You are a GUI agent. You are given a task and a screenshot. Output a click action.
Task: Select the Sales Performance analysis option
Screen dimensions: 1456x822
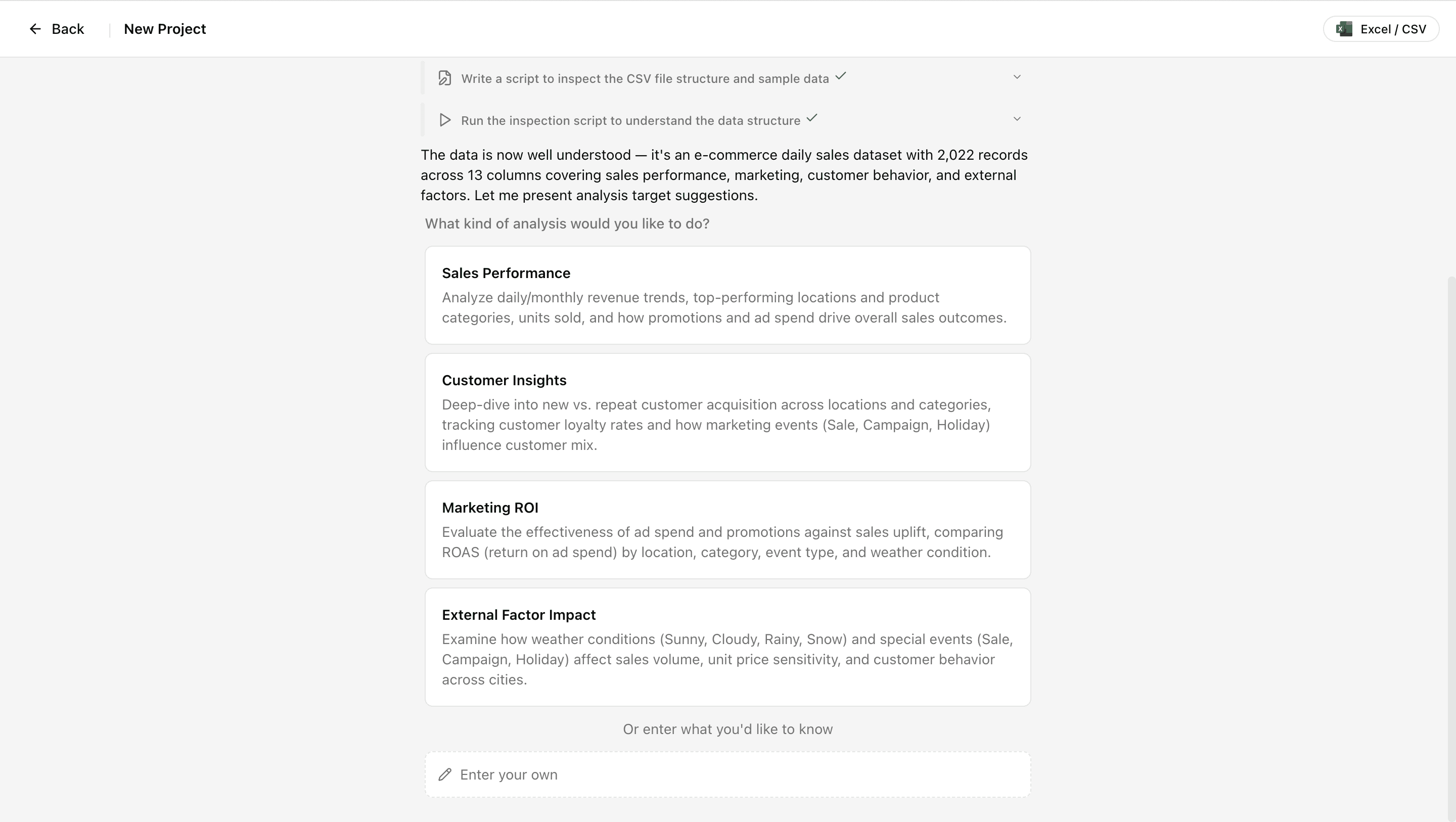point(727,295)
